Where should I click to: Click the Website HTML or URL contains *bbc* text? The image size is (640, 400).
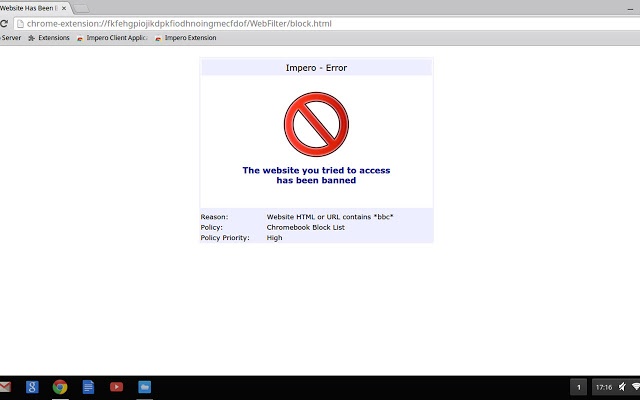[x=330, y=217]
